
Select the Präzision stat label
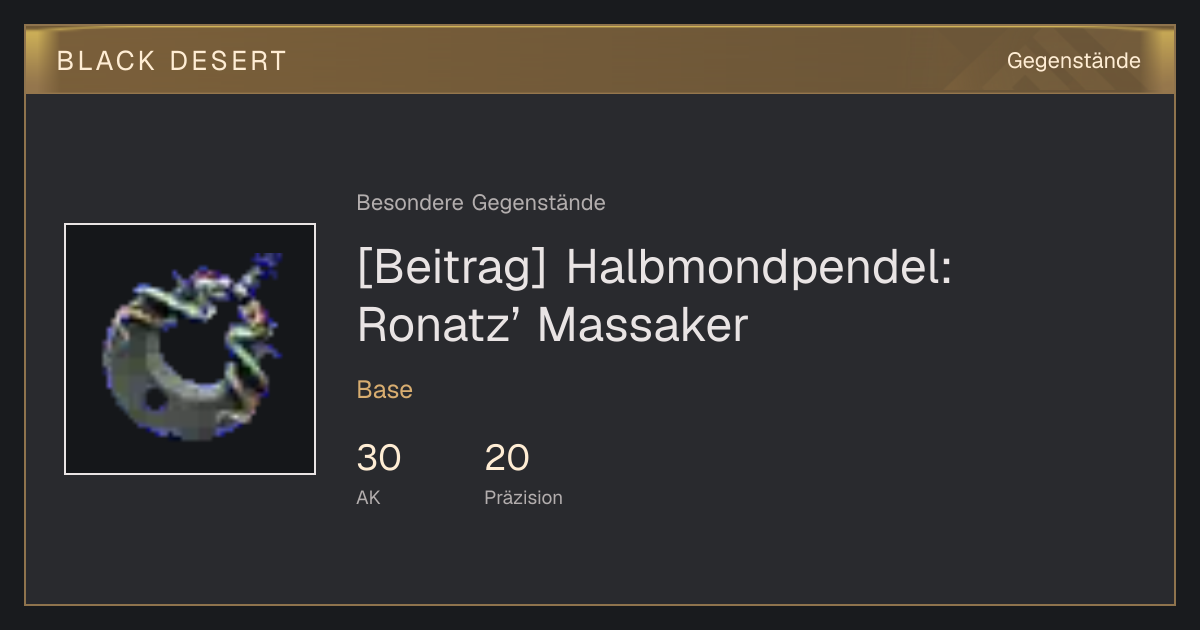[x=524, y=498]
